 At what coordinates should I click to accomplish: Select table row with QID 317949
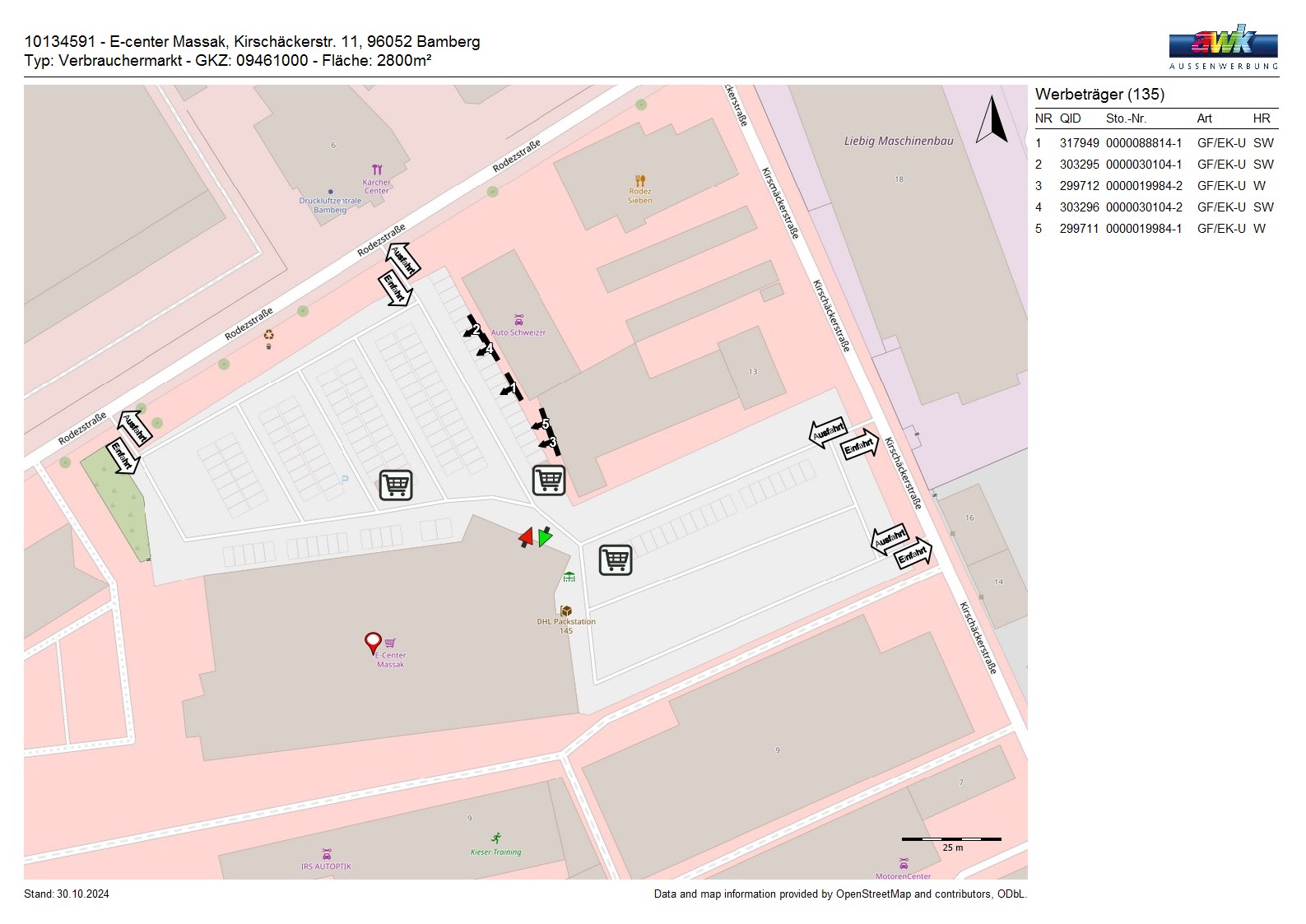pyautogui.click(x=1155, y=143)
